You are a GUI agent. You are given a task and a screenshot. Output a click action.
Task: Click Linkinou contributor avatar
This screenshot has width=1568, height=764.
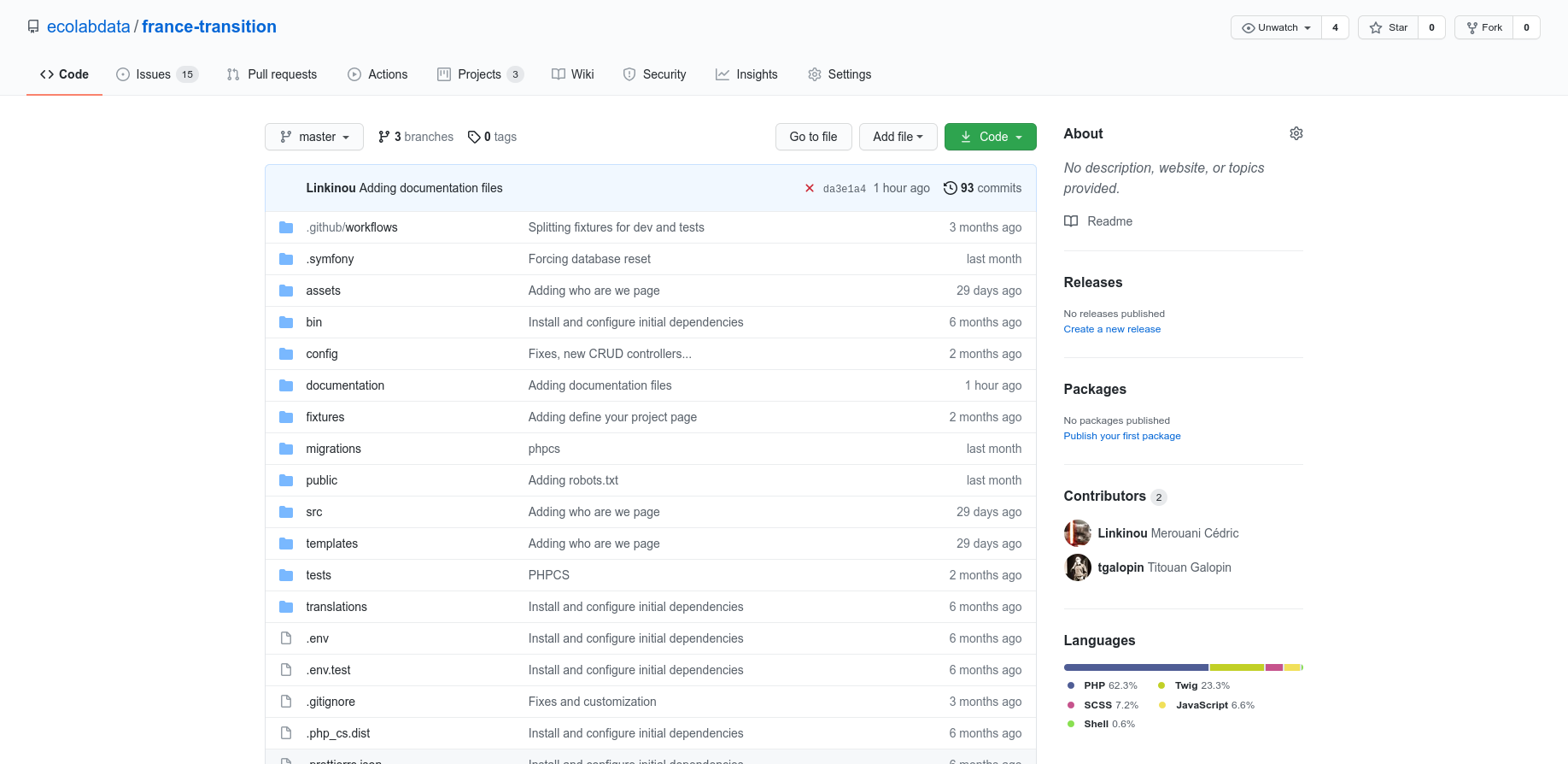1078,533
